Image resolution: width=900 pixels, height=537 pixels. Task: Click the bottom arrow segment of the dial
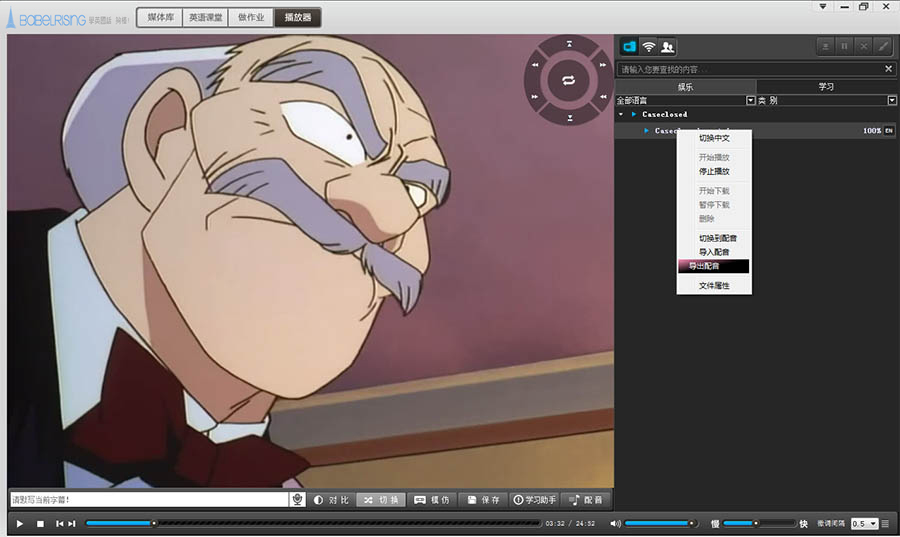(x=569, y=118)
